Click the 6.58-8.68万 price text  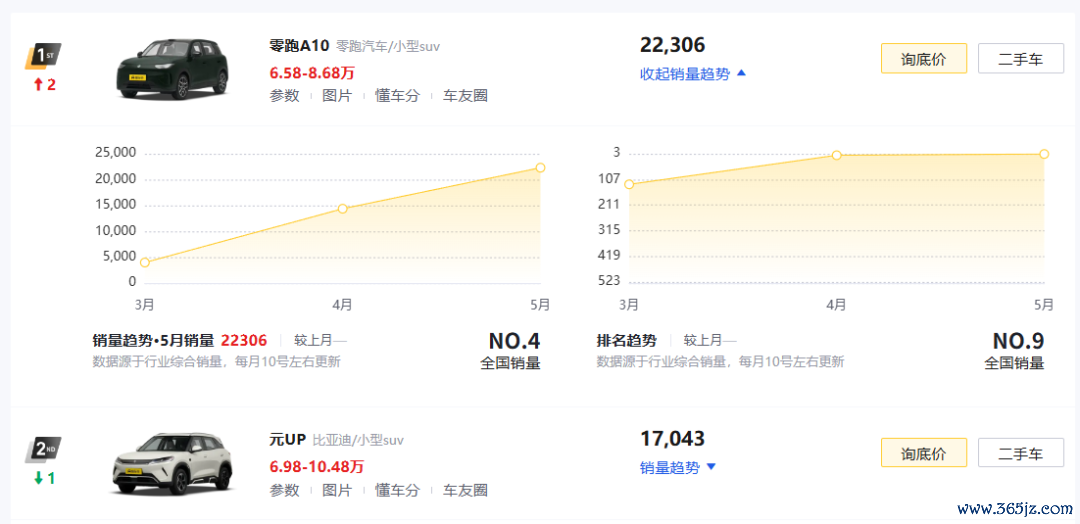(x=311, y=72)
